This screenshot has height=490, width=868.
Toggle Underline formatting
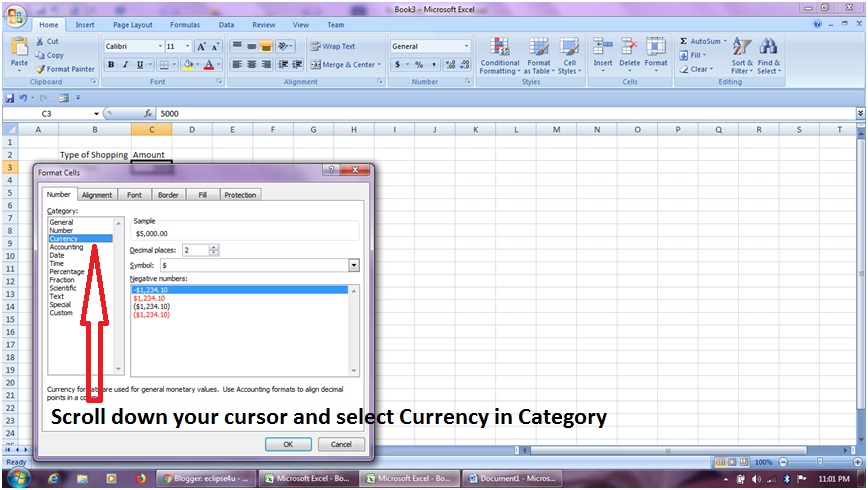click(x=140, y=65)
